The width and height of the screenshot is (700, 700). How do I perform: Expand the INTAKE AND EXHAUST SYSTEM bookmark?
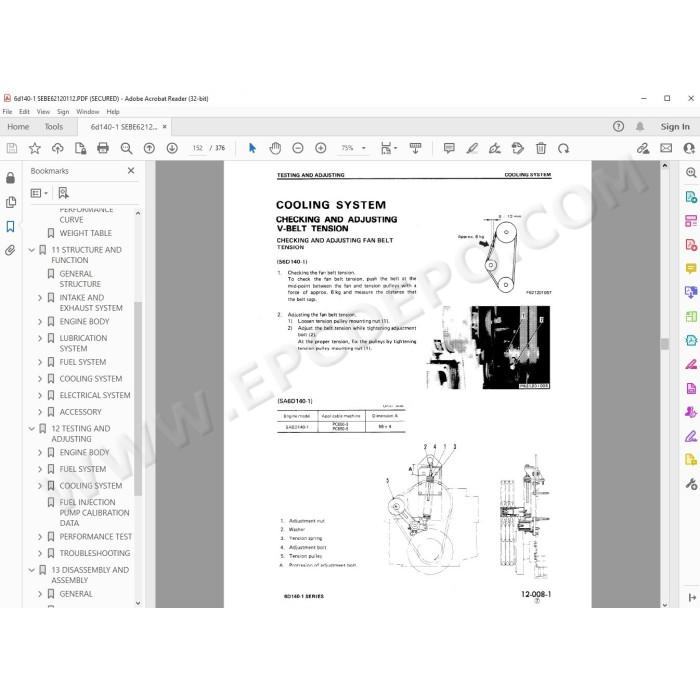[x=40, y=298]
